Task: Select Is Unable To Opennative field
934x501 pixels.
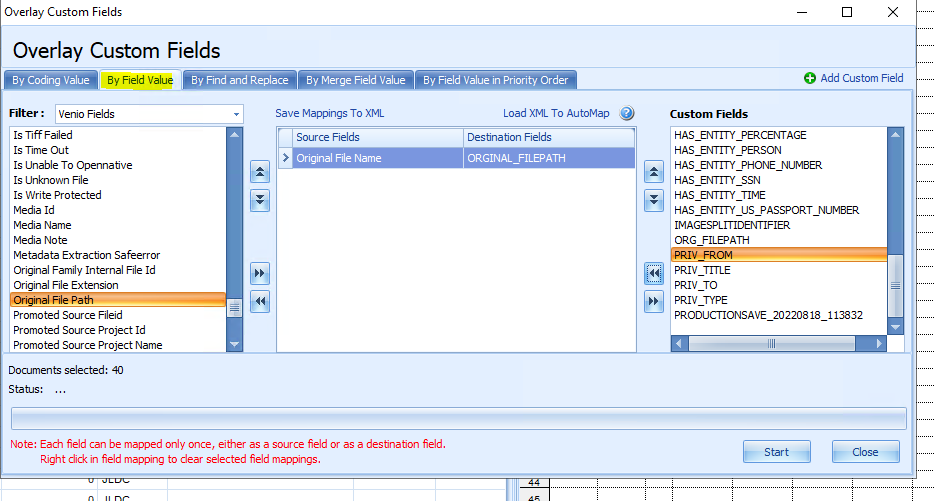Action: click(x=118, y=165)
